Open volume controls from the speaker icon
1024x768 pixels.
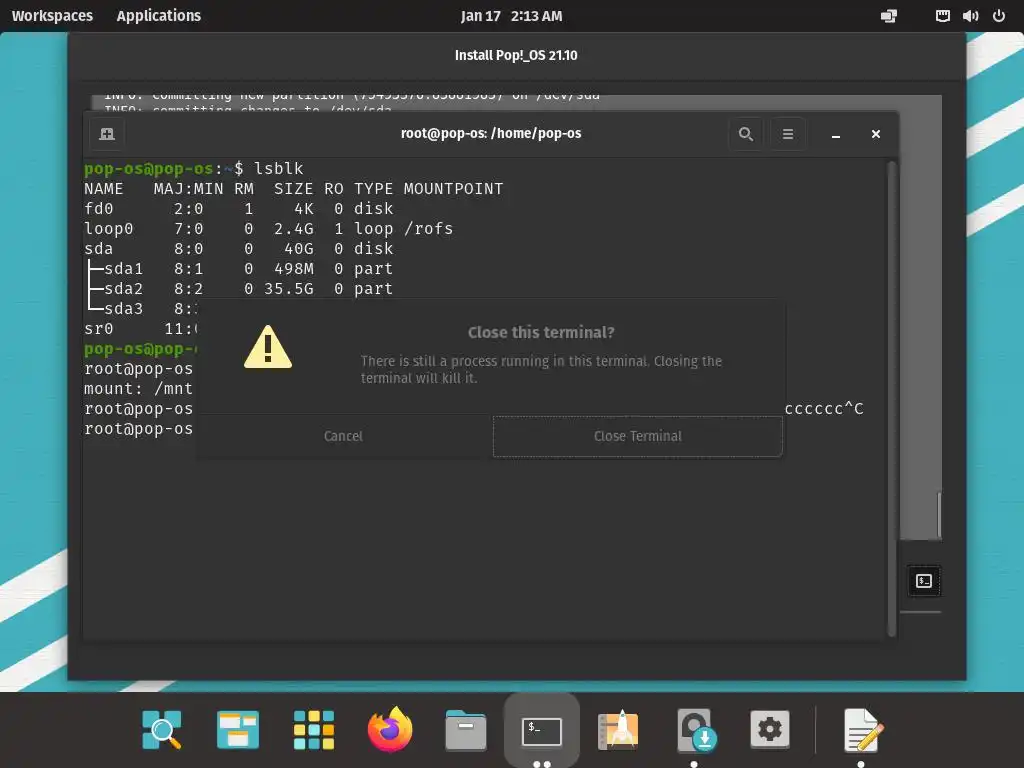(970, 16)
